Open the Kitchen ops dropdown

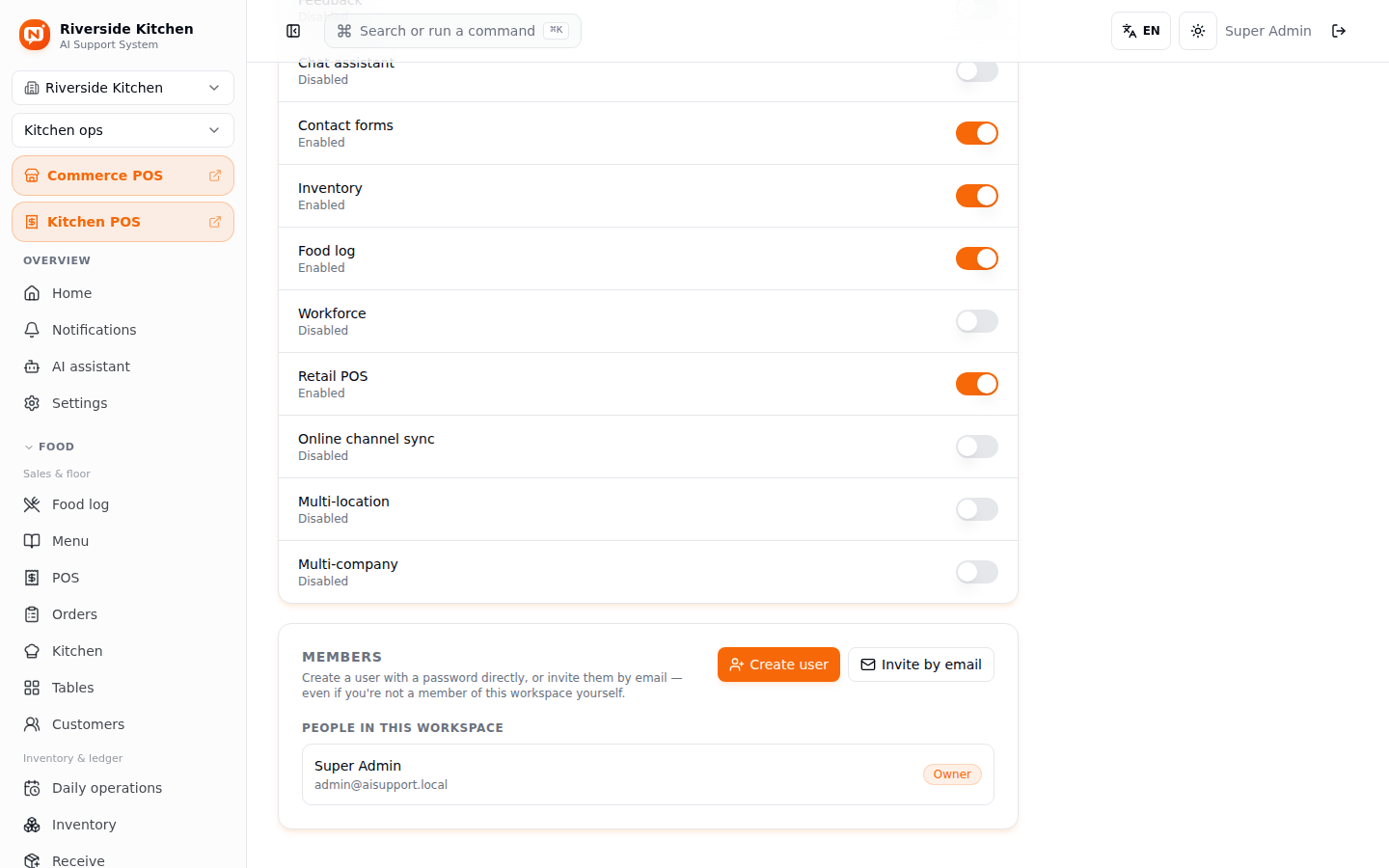(x=123, y=130)
